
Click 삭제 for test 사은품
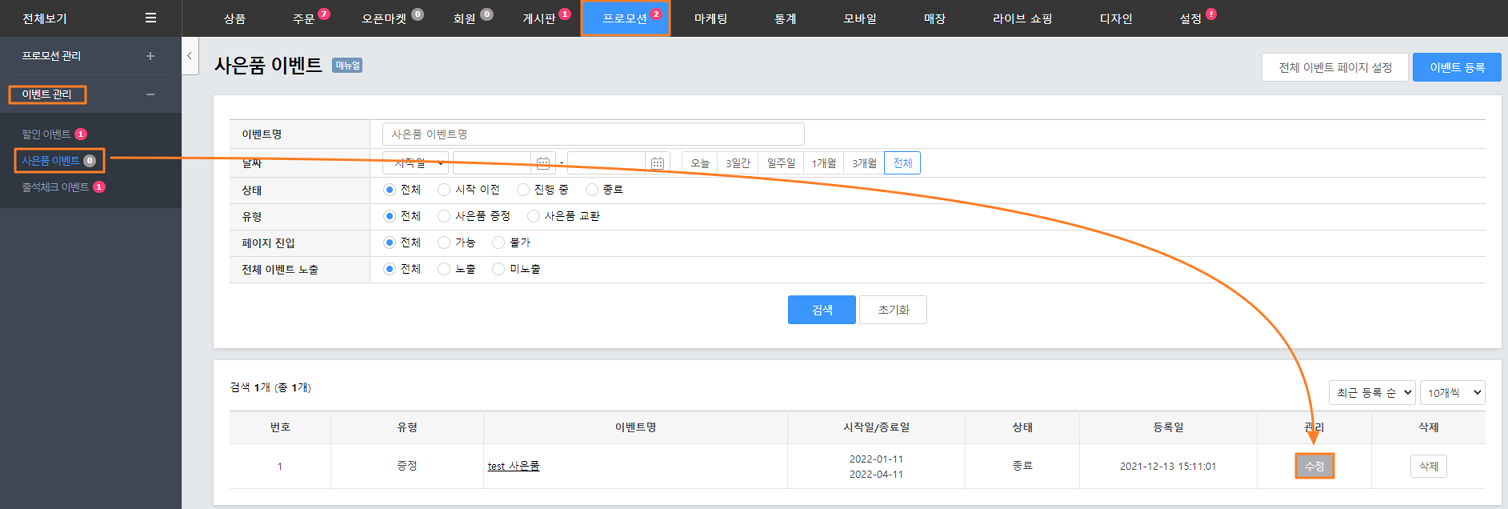(1428, 466)
